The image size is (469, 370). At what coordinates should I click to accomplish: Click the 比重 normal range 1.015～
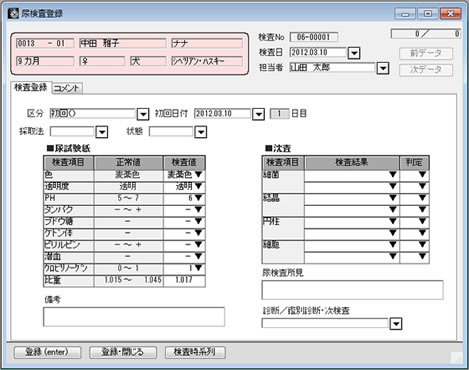pyautogui.click(x=118, y=280)
